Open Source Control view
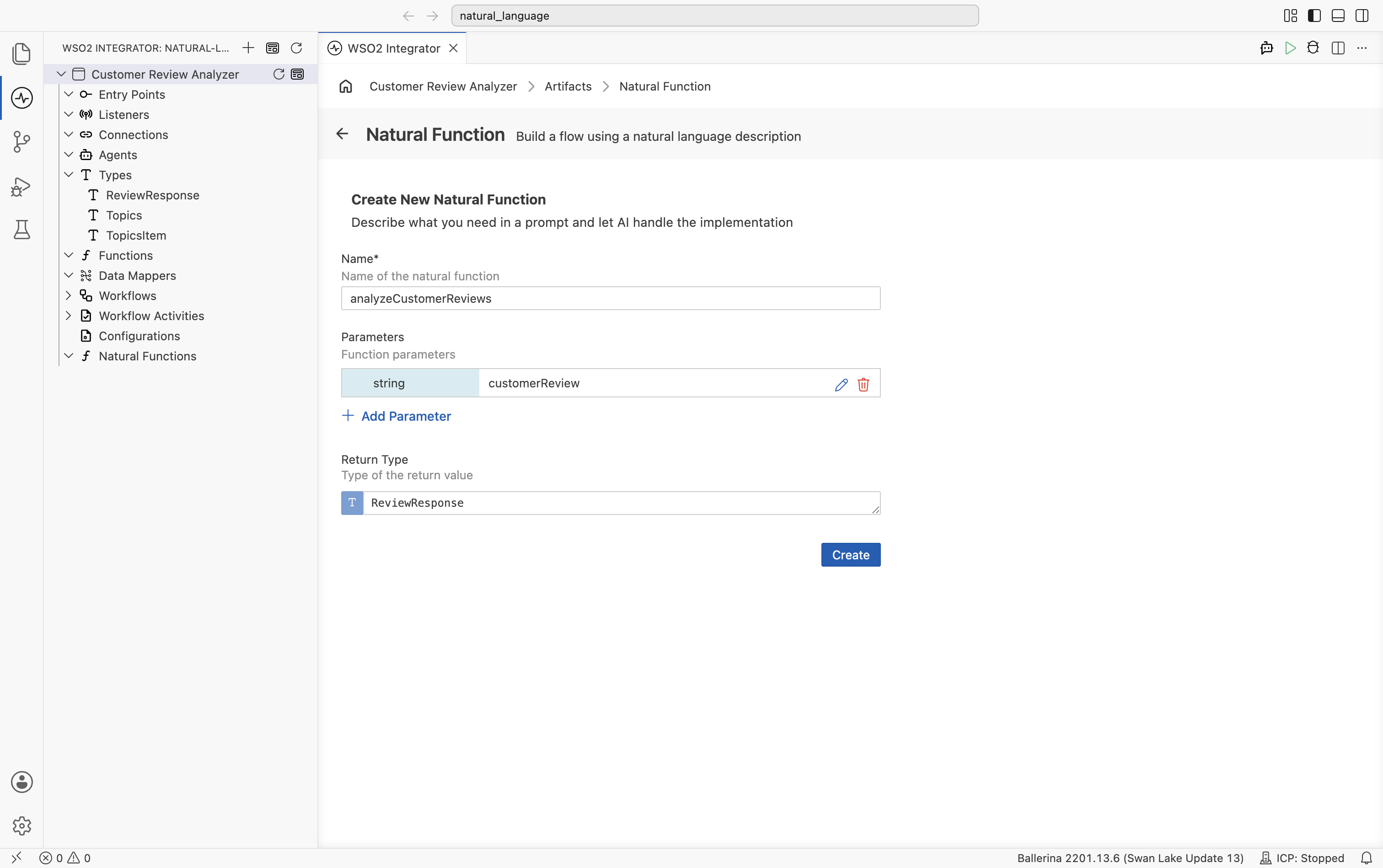The width and height of the screenshot is (1383, 868). point(22,142)
